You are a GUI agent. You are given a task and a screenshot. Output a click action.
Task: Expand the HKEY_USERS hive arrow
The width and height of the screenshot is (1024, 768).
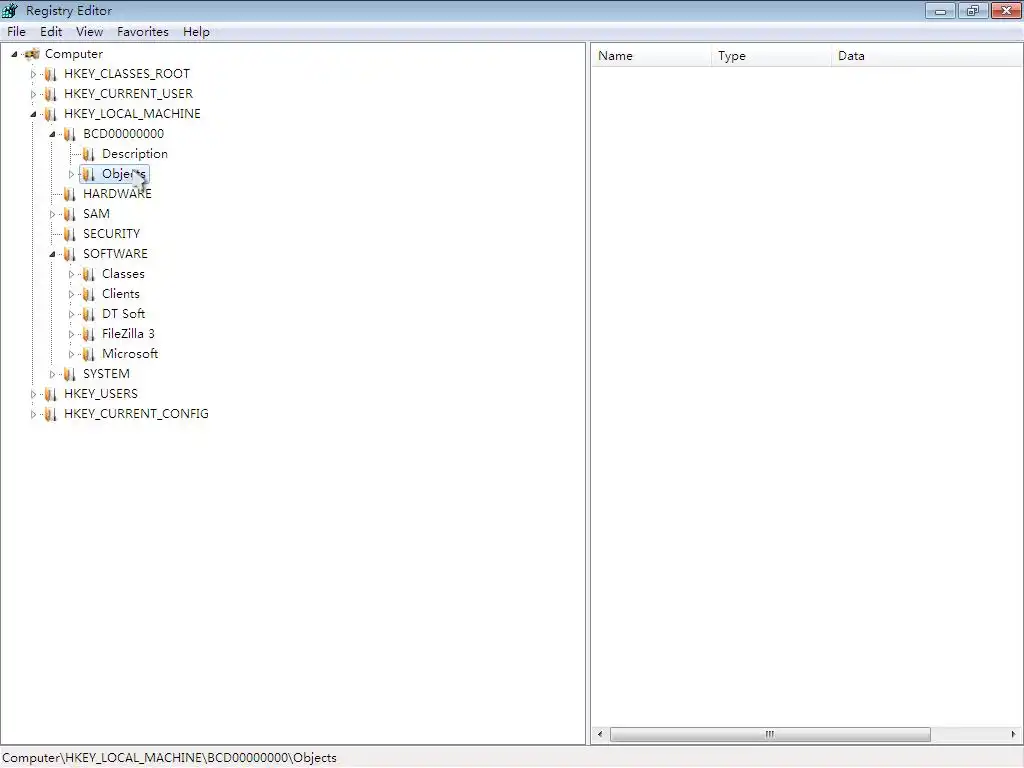click(33, 394)
